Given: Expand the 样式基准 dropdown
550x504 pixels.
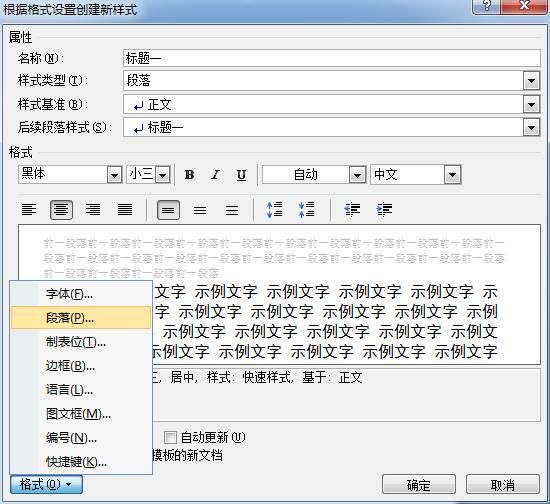Looking at the screenshot, I should click(531, 105).
